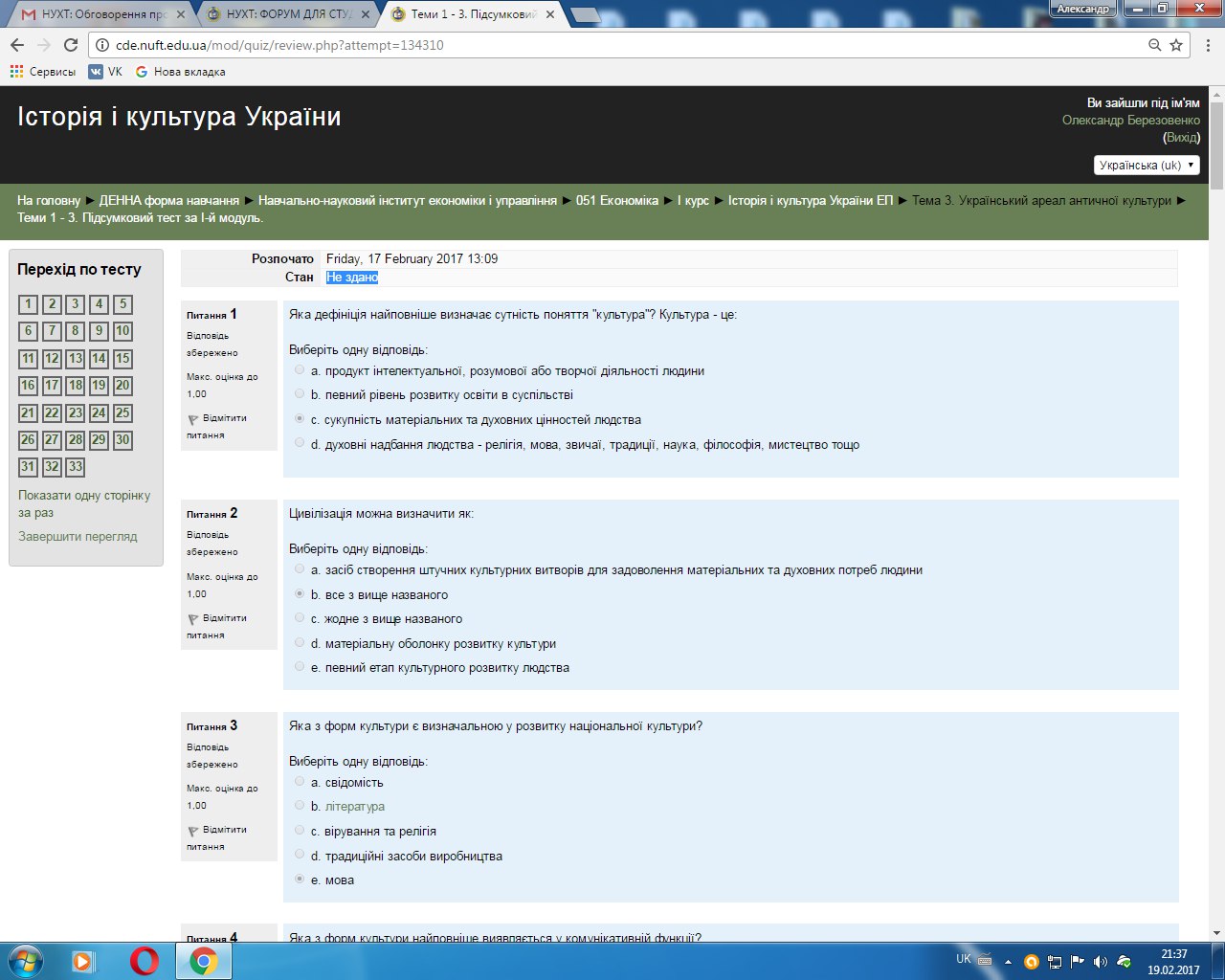Click the UK keyboard language indicator in taskbar
This screenshot has width=1225, height=980.
pyautogui.click(x=964, y=959)
